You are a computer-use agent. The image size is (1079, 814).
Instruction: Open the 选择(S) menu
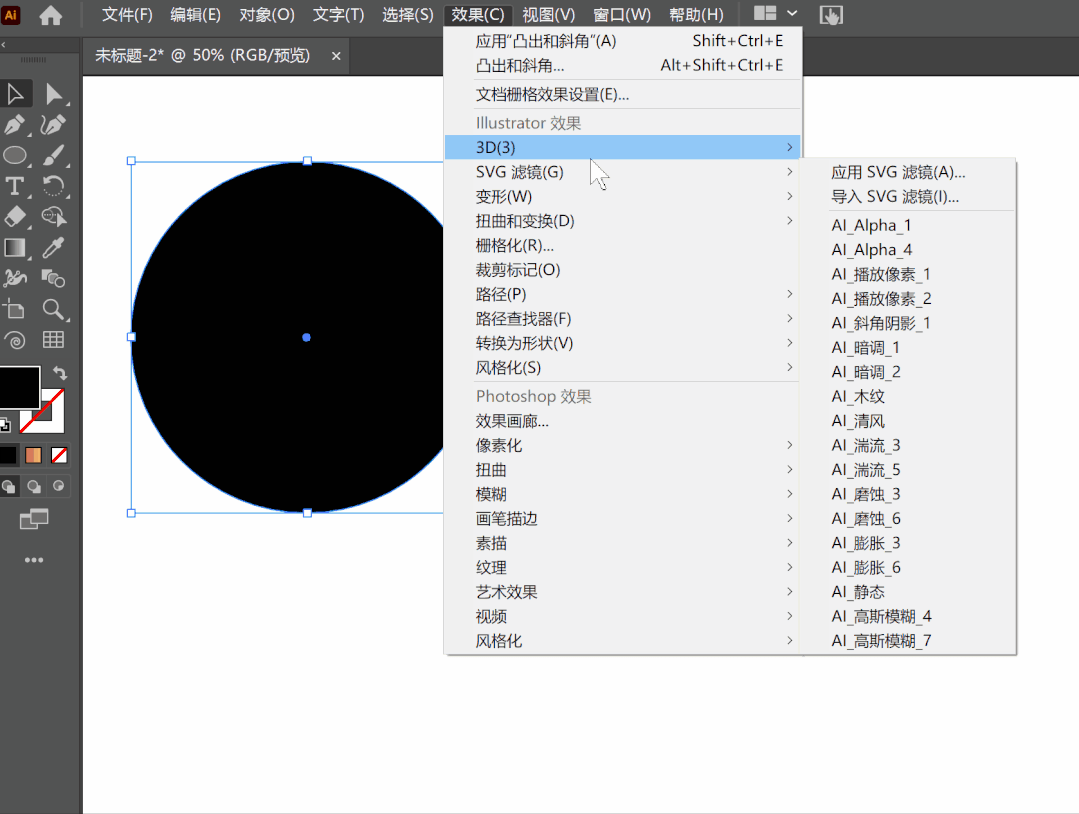[x=408, y=14]
